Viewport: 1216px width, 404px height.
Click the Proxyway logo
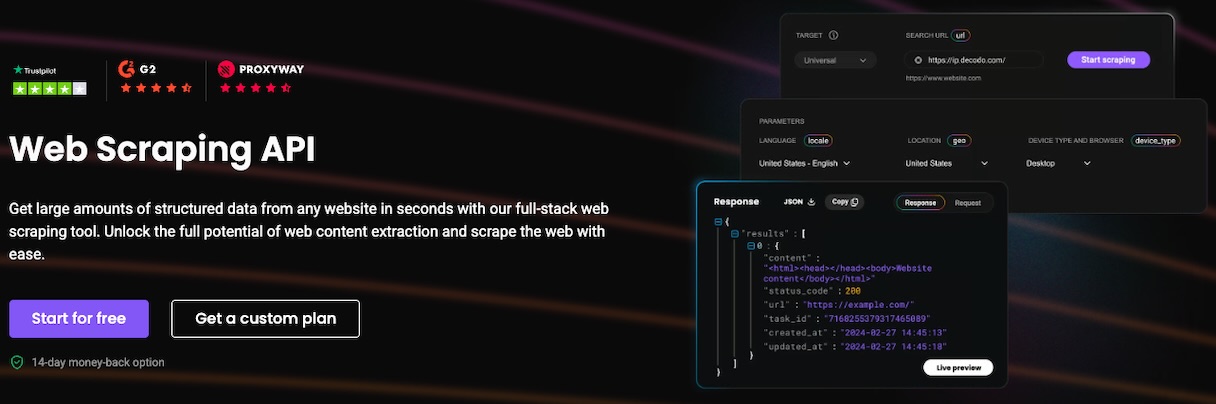pos(261,69)
